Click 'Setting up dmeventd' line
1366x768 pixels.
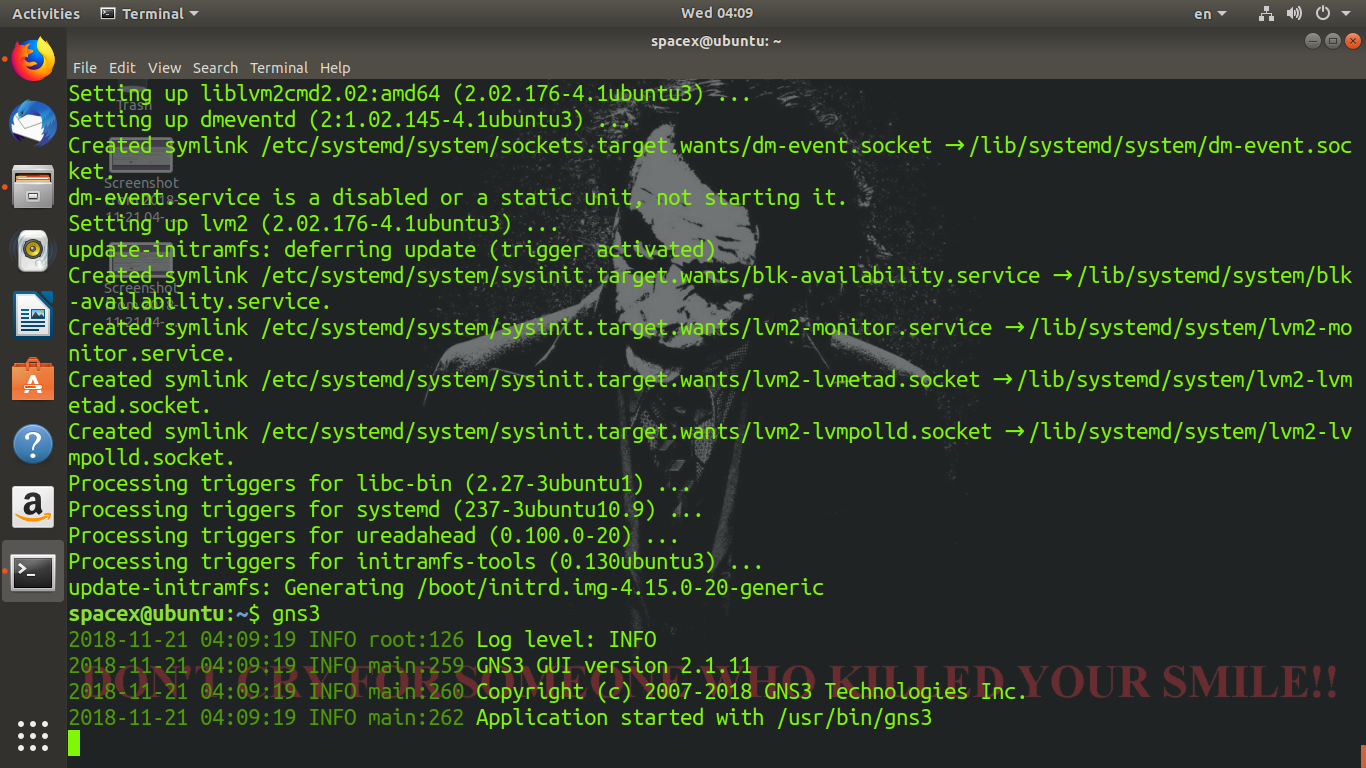(x=350, y=120)
